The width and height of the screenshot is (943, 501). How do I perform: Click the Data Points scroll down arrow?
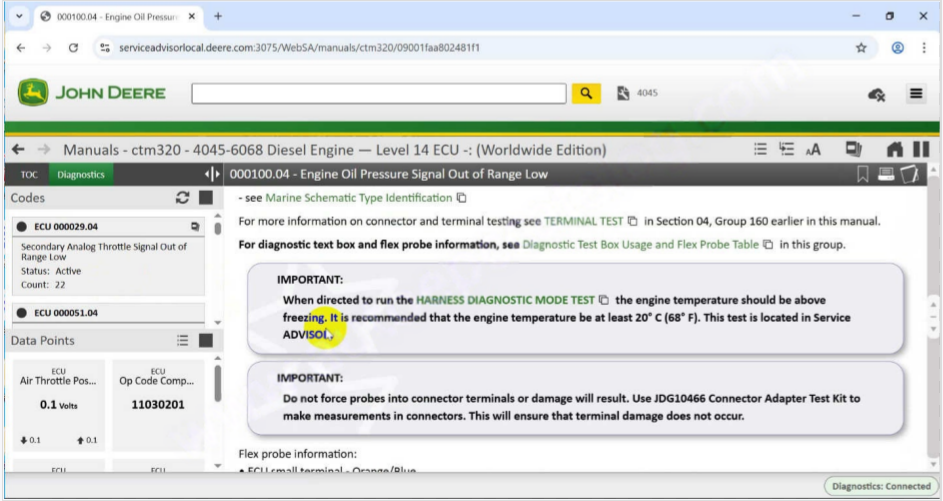217,466
